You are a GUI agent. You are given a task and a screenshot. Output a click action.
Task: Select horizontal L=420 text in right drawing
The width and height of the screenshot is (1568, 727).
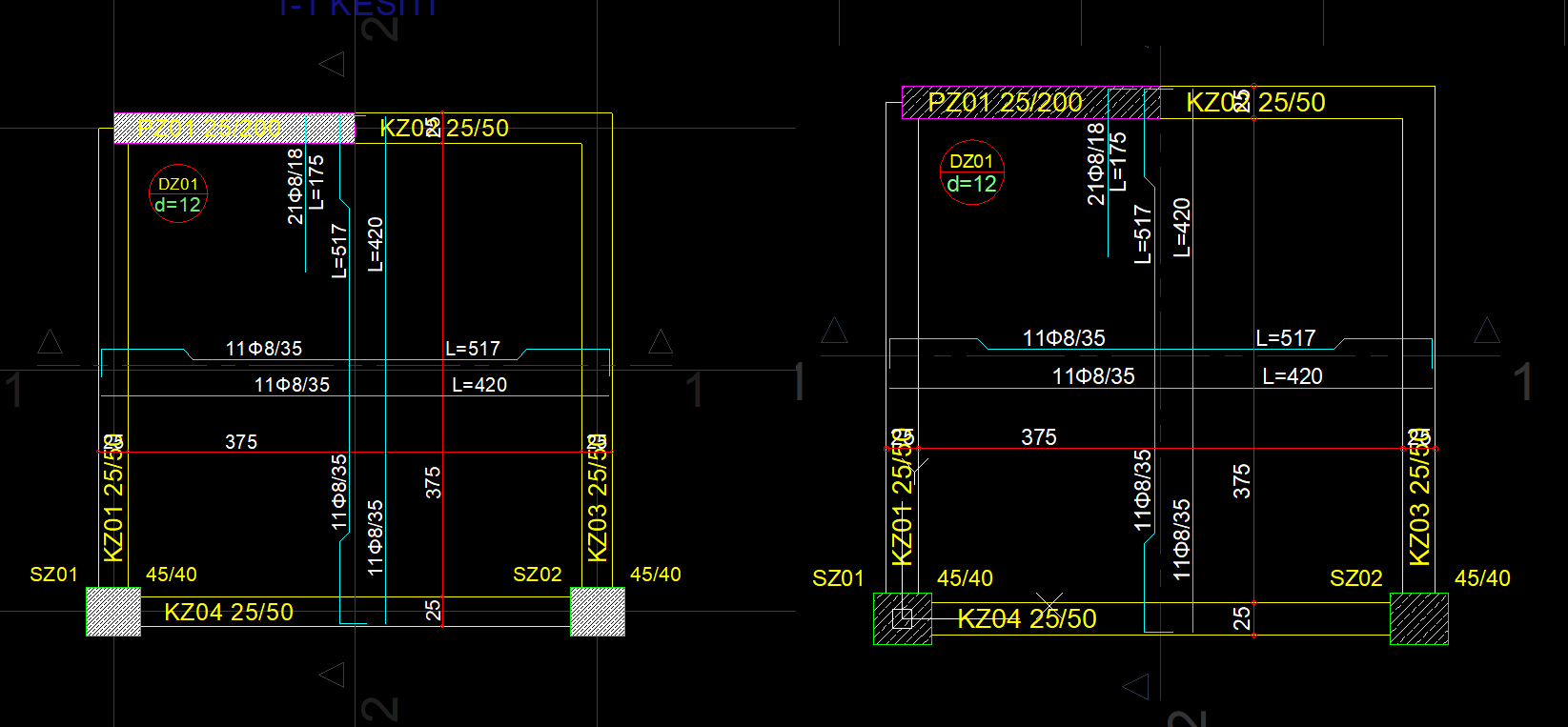(x=1293, y=376)
